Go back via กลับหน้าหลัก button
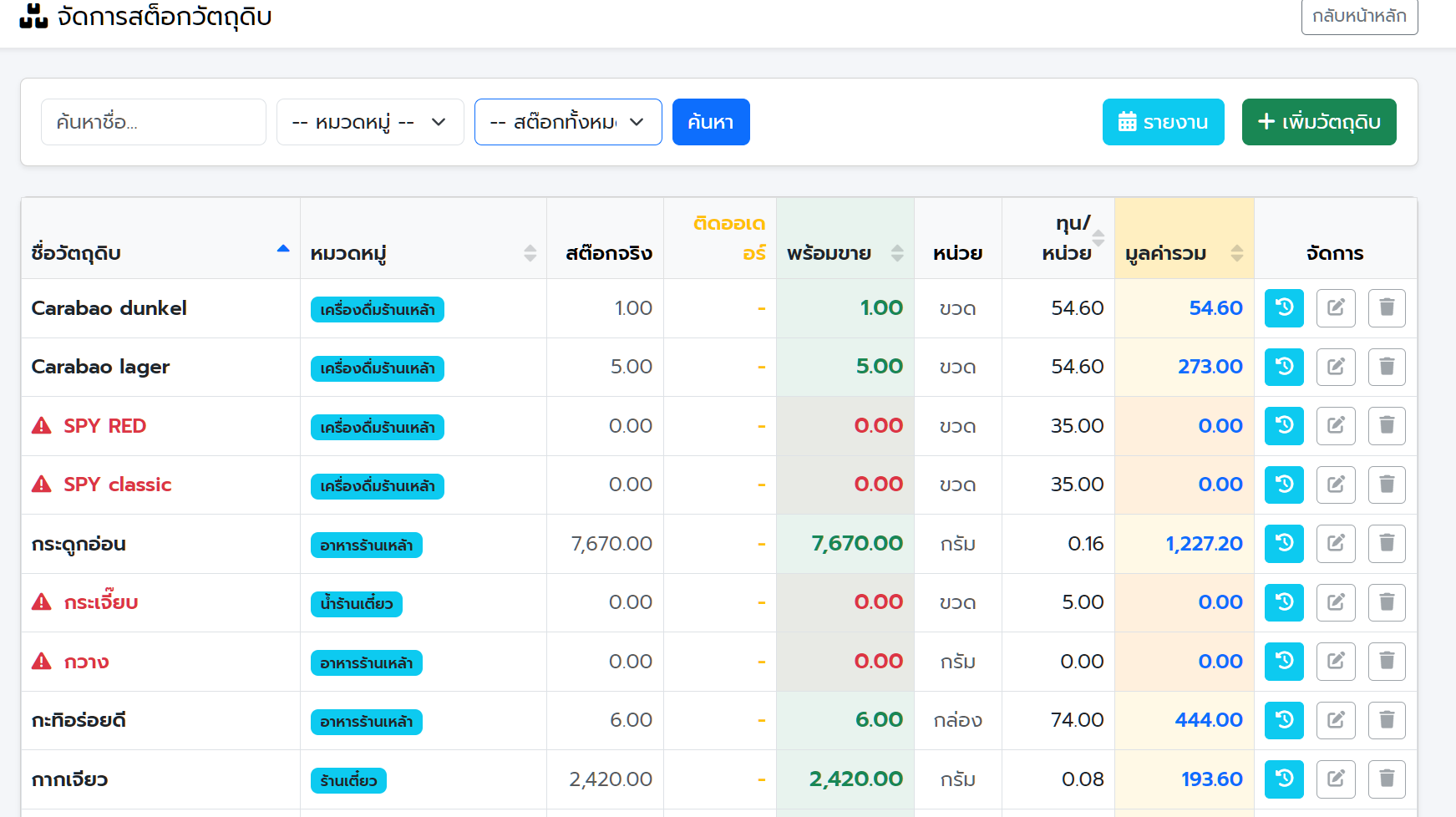Image resolution: width=1456 pixels, height=817 pixels. click(x=1359, y=16)
